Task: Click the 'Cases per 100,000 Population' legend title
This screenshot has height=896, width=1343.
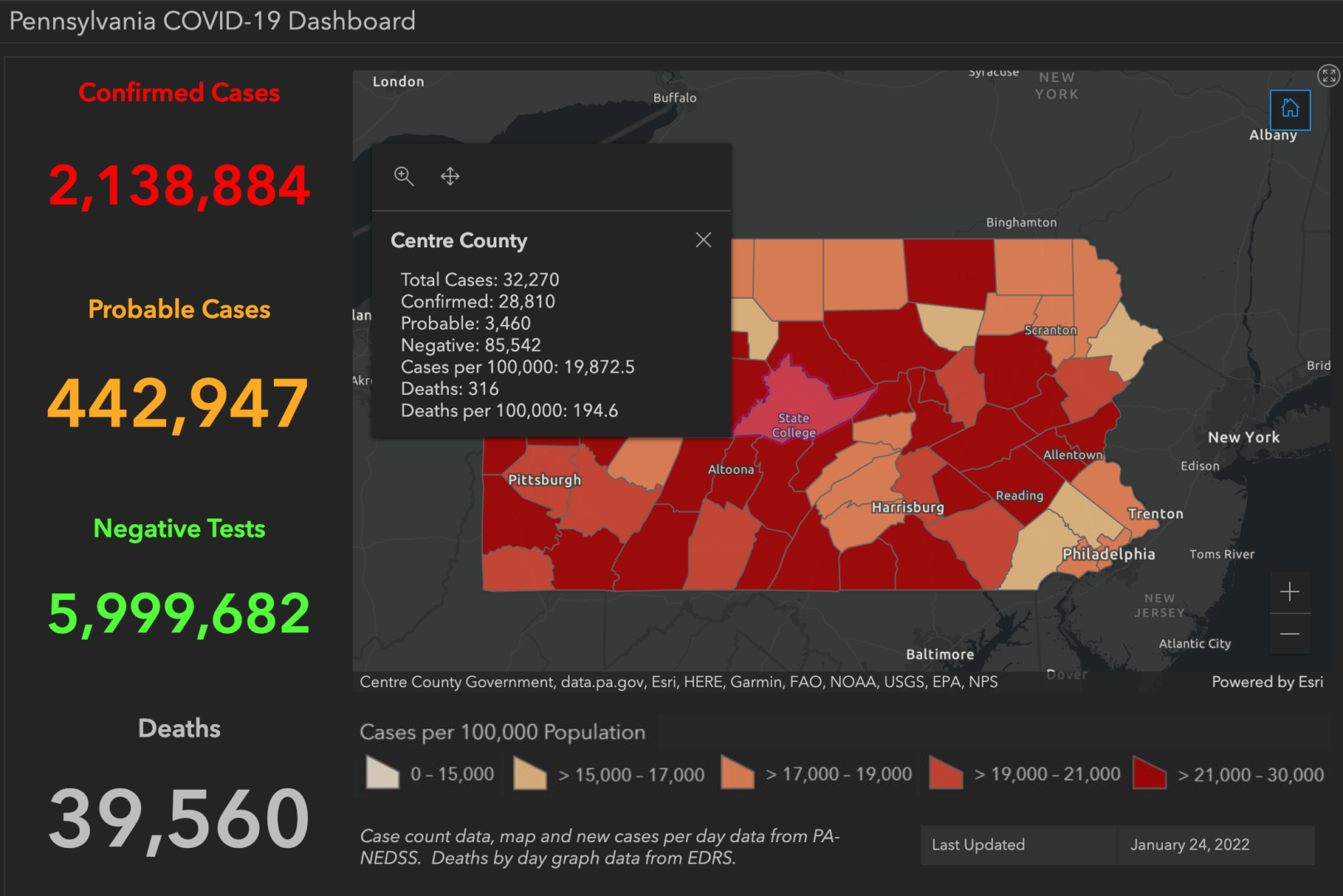Action: [502, 733]
